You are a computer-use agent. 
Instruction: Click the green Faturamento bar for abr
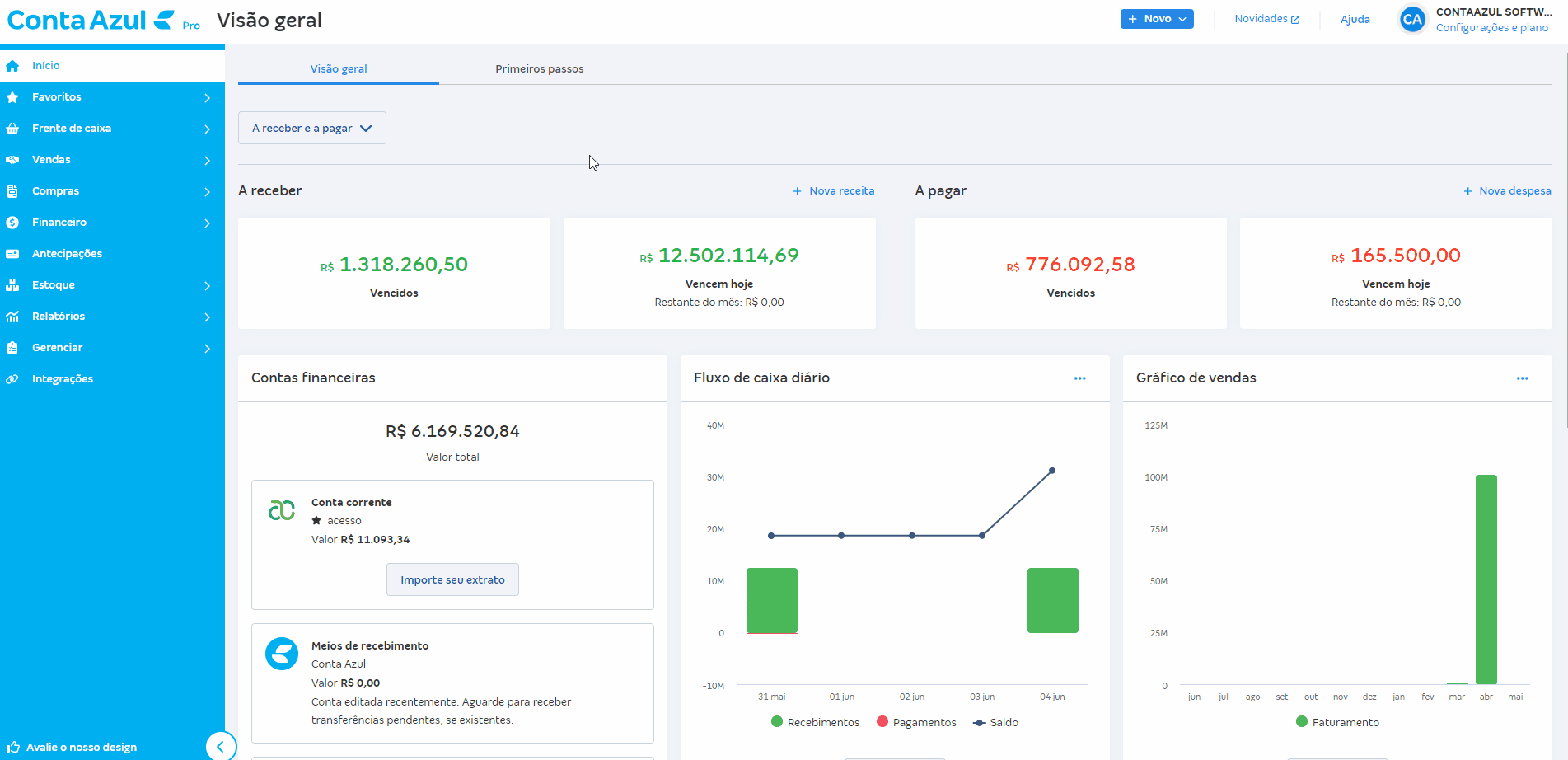pos(1486,579)
